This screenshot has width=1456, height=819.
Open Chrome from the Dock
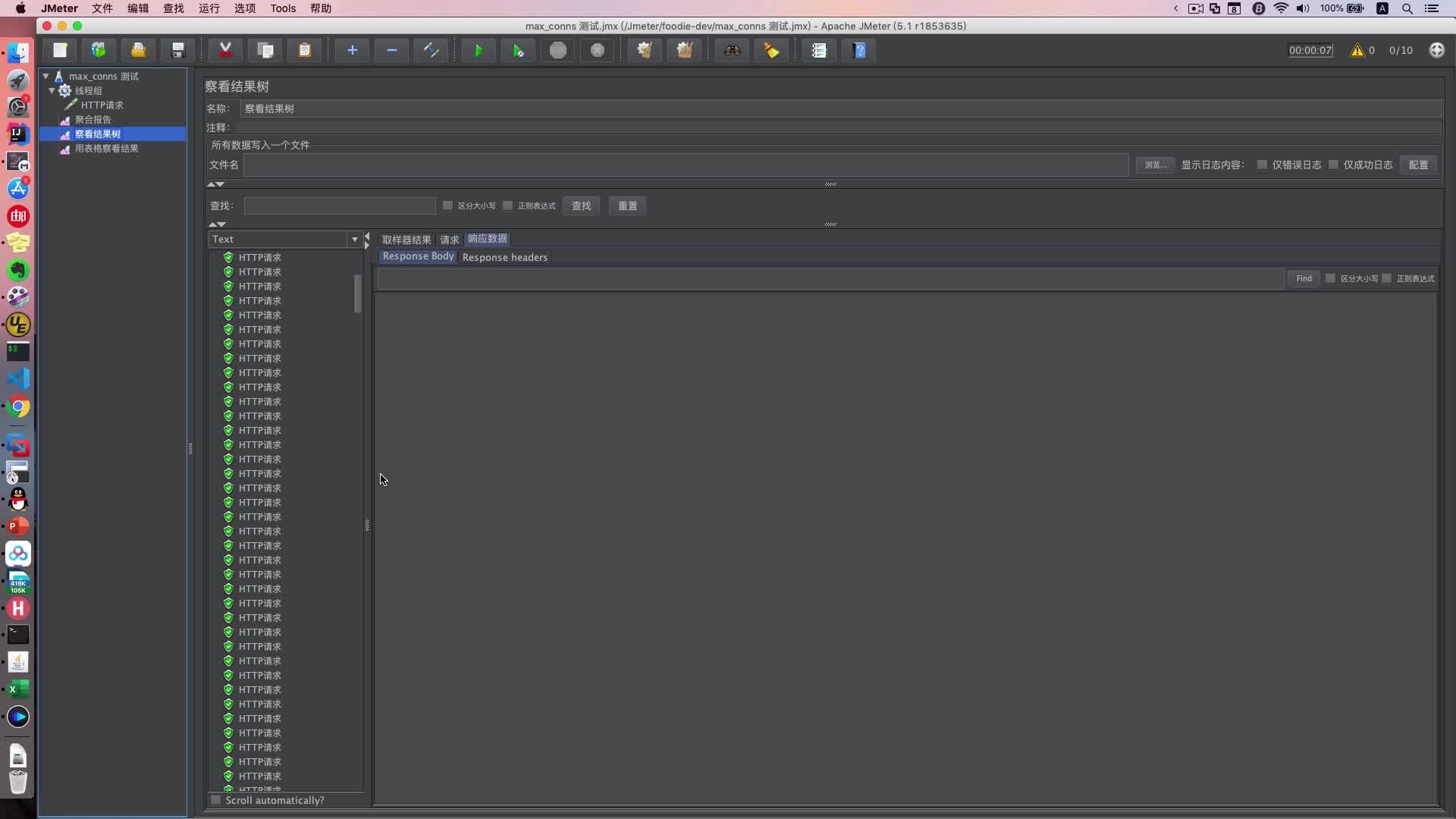18,407
